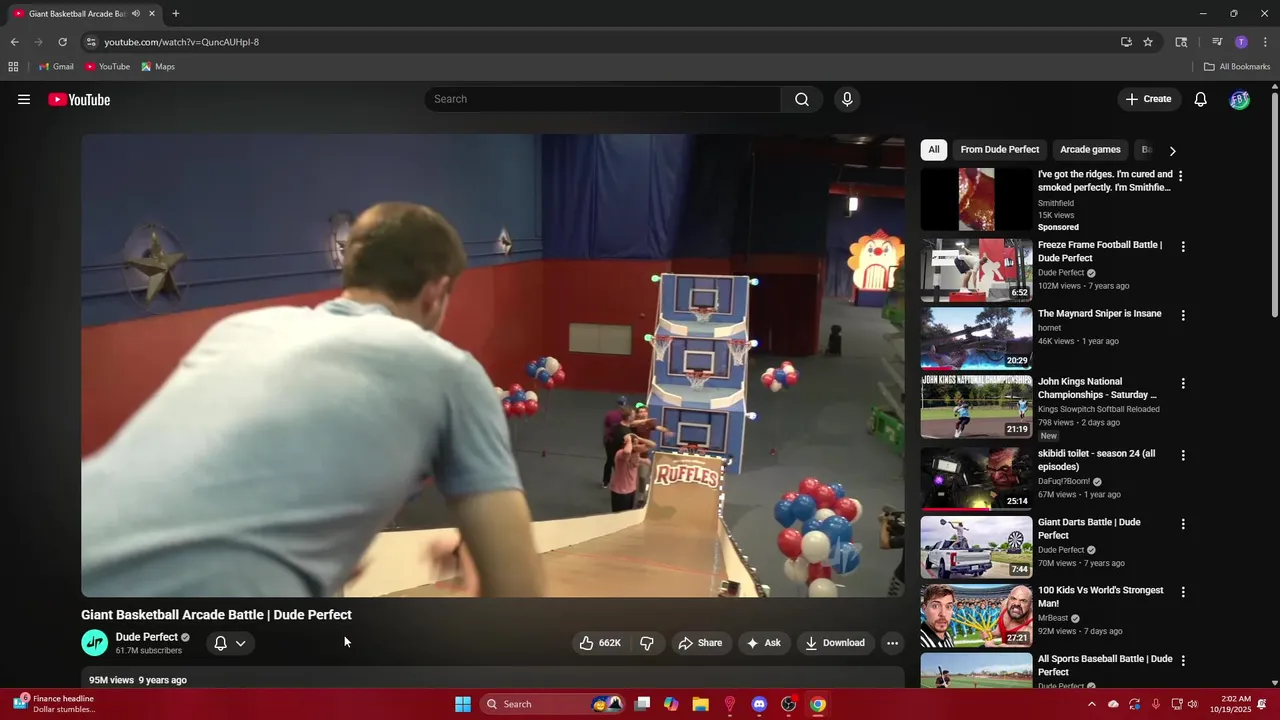The height and width of the screenshot is (720, 1280).
Task: Open Freeze Frame Football Battle thumbnail
Action: [x=976, y=270]
